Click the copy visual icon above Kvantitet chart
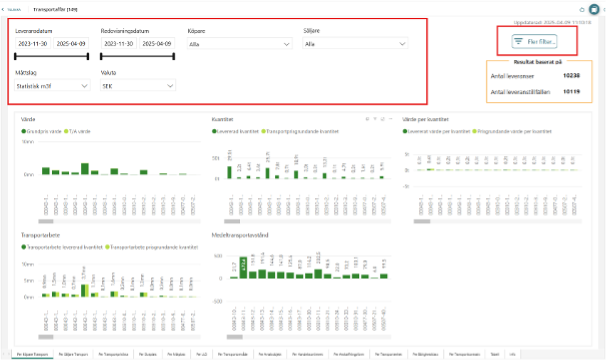This screenshot has width=606, height=364. (x=367, y=119)
